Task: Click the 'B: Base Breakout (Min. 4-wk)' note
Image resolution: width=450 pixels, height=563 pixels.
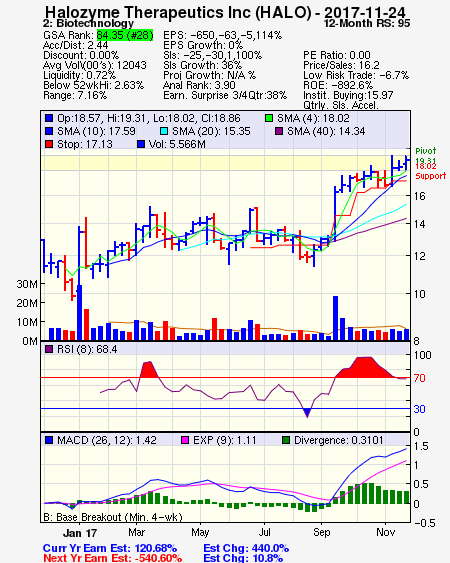Action: click(113, 517)
